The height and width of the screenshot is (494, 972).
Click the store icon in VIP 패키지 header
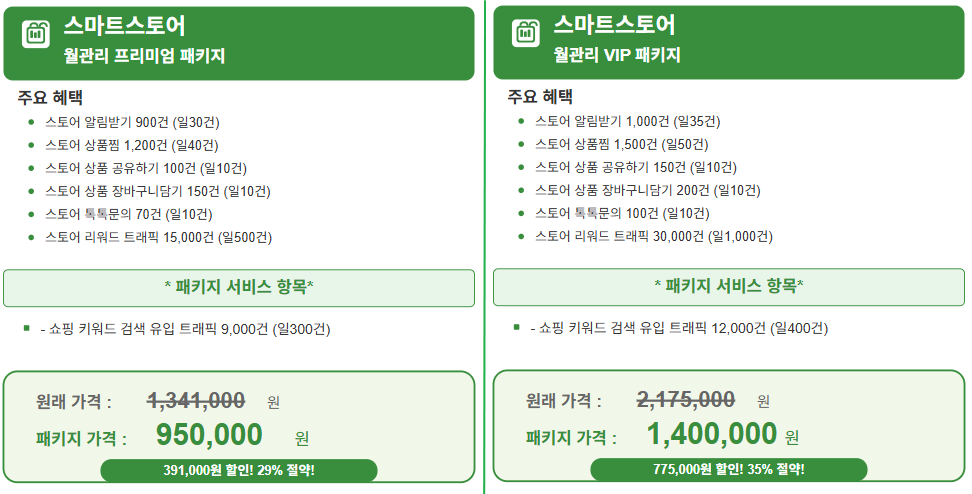point(526,33)
